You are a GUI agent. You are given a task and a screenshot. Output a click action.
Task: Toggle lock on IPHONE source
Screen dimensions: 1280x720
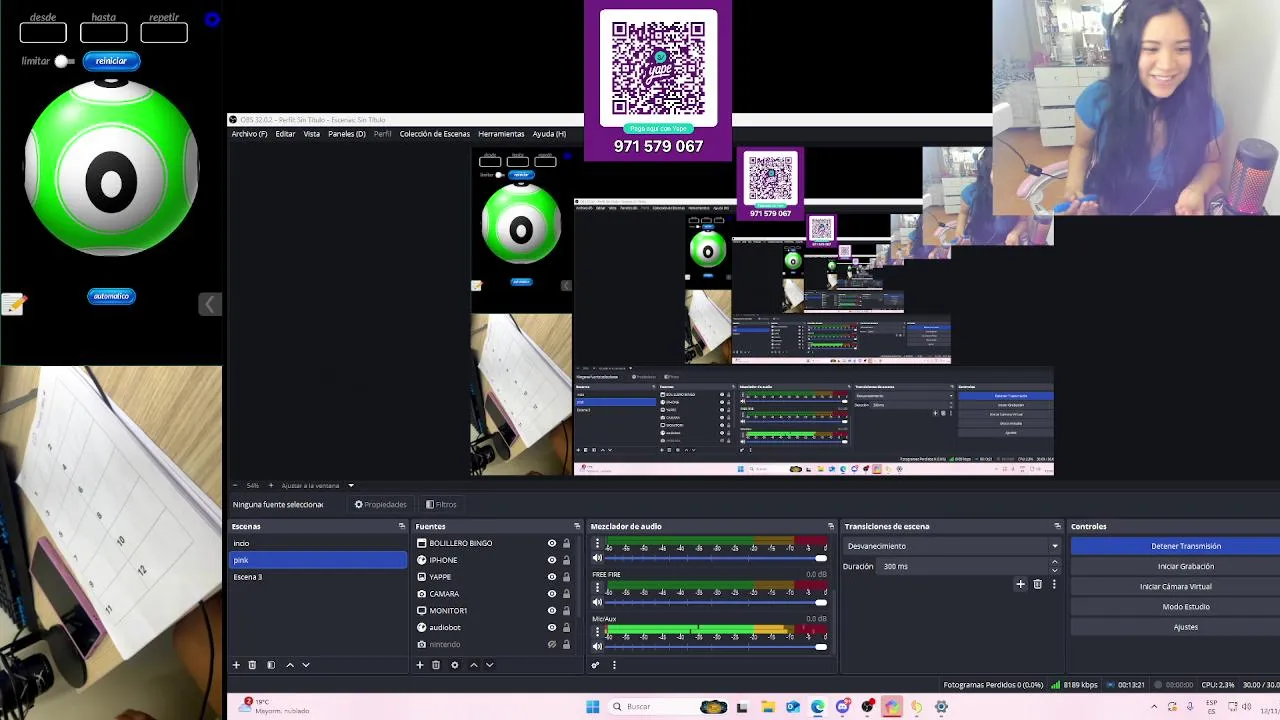tap(566, 560)
